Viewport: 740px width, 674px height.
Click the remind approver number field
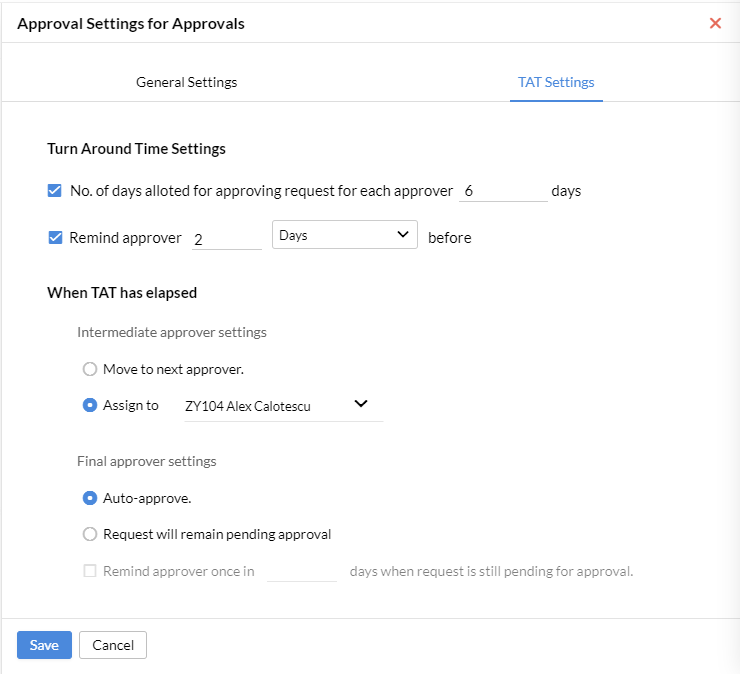227,239
